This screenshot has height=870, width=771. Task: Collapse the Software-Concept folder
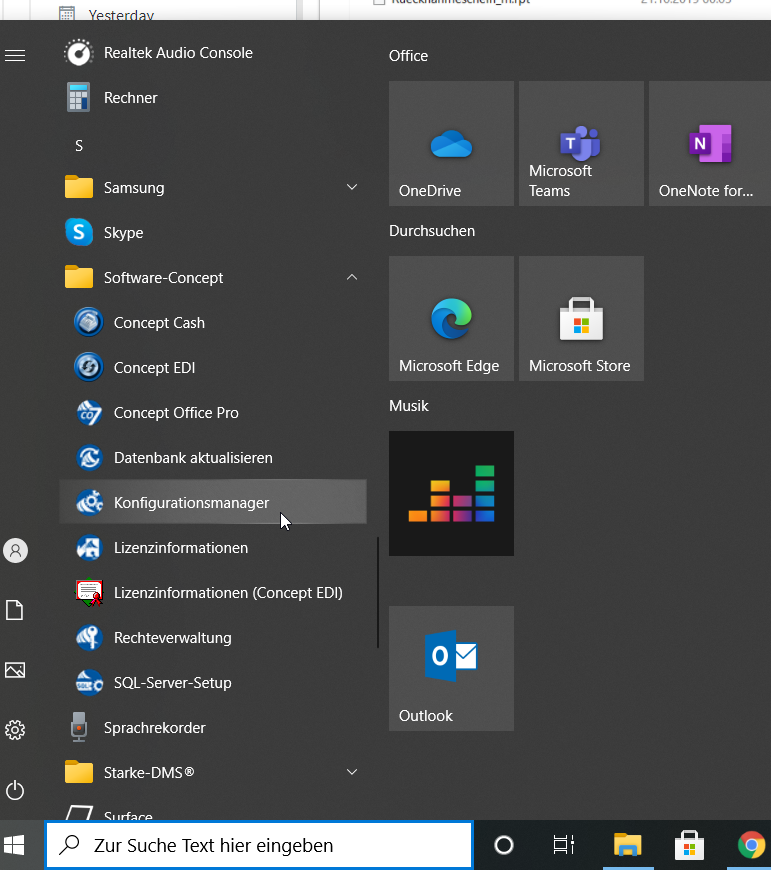351,278
